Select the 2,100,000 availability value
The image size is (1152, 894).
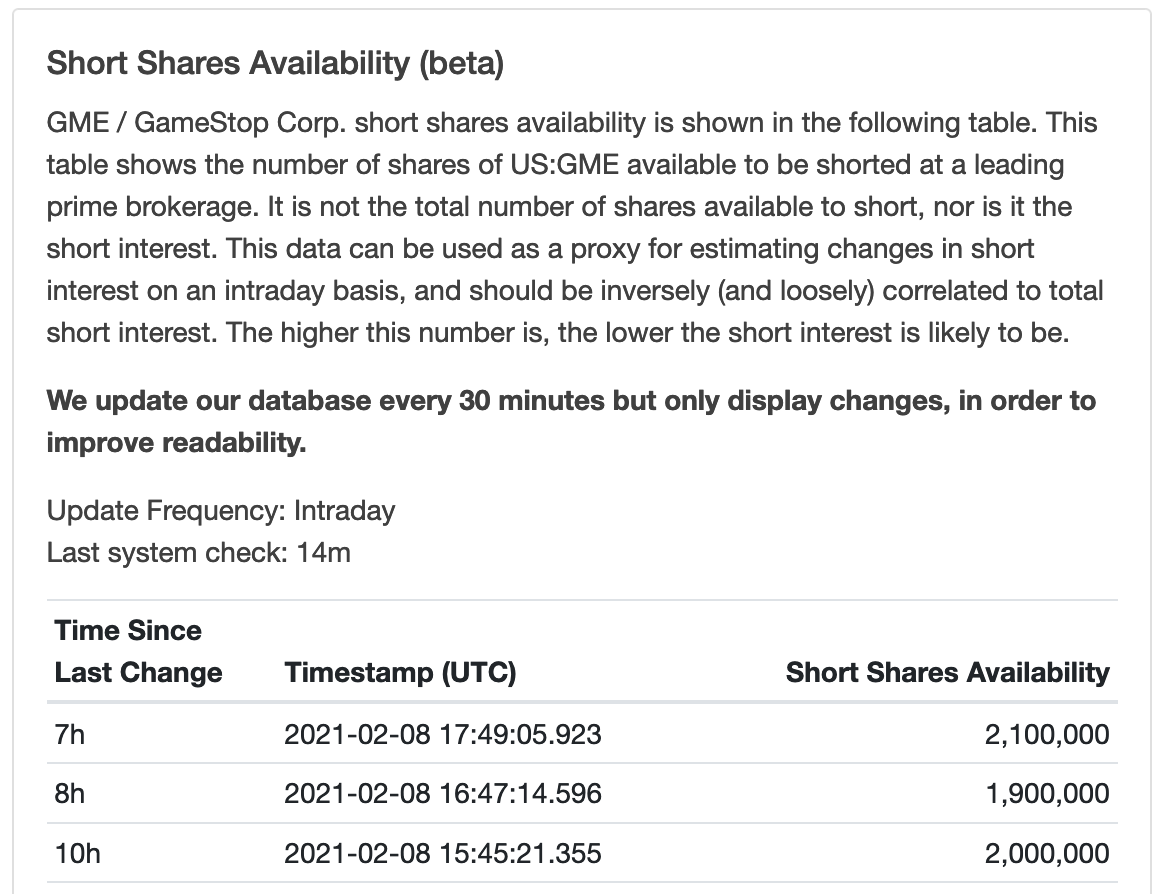[x=1047, y=735]
